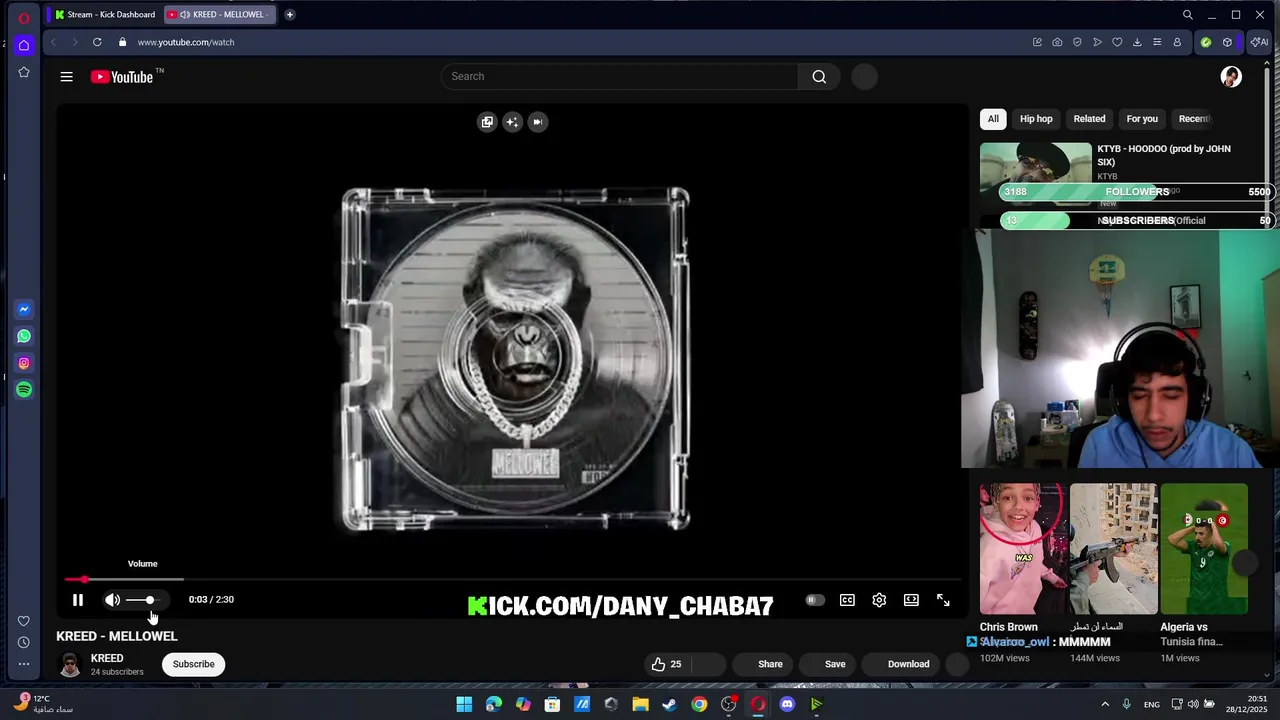This screenshot has height=720, width=1280.
Task: Open the Opera heart bookmarks icon
Action: [1117, 42]
